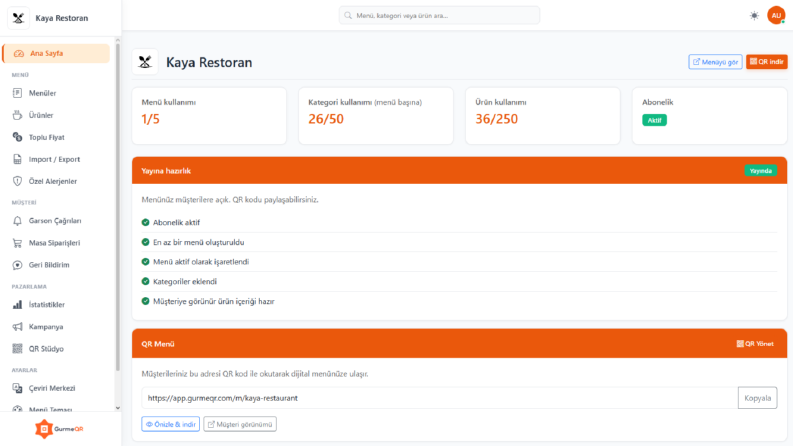Open Menüler in the sidebar
The height and width of the screenshot is (446, 793).
(56, 93)
